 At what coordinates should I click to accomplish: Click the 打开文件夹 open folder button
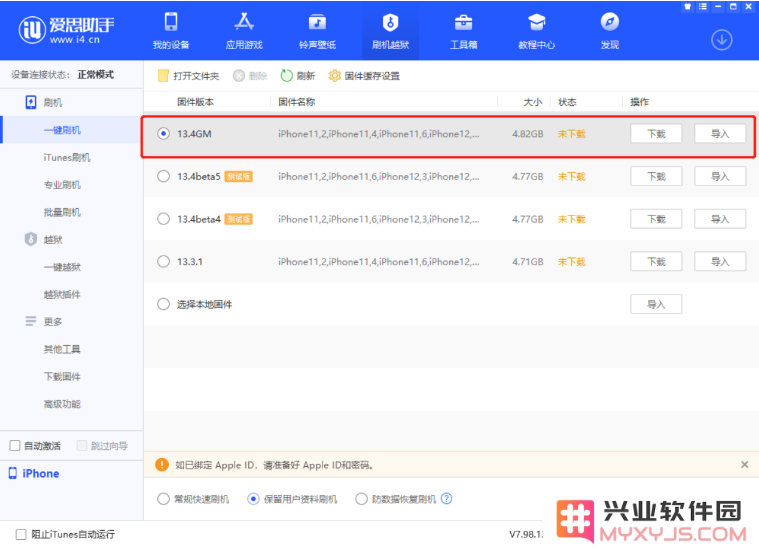(188, 76)
